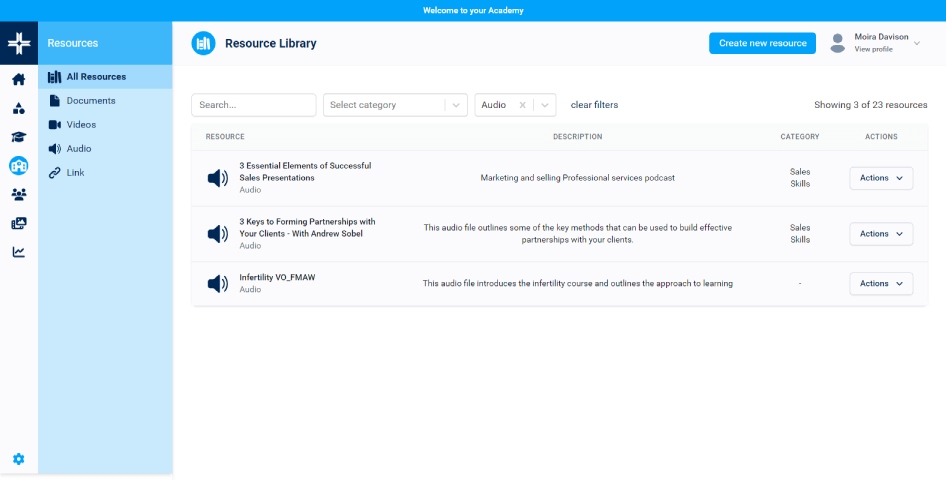
Task: Open the analytics line chart icon
Action: click(x=18, y=252)
